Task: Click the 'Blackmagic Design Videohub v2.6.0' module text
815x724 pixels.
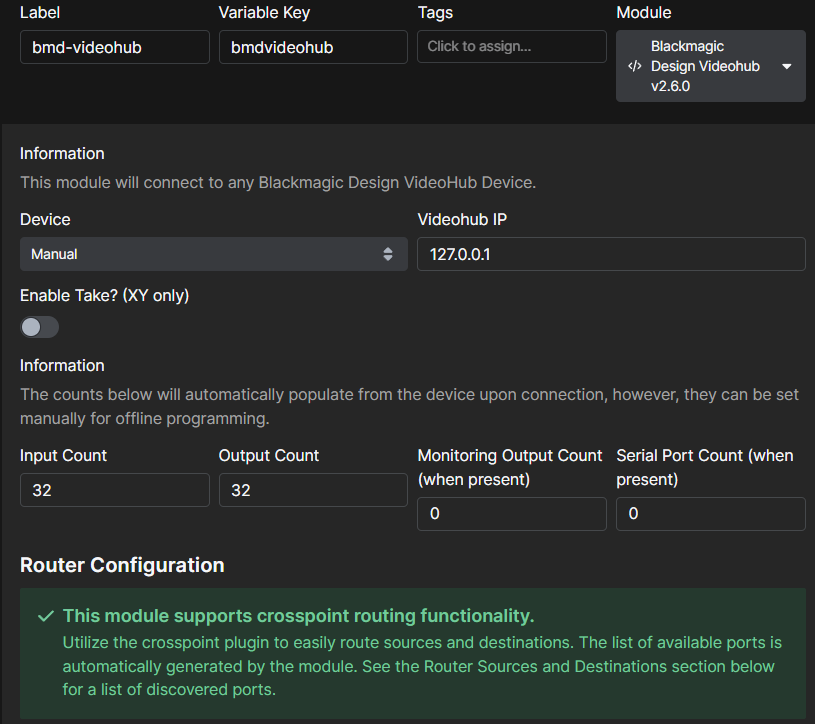Action: click(705, 66)
